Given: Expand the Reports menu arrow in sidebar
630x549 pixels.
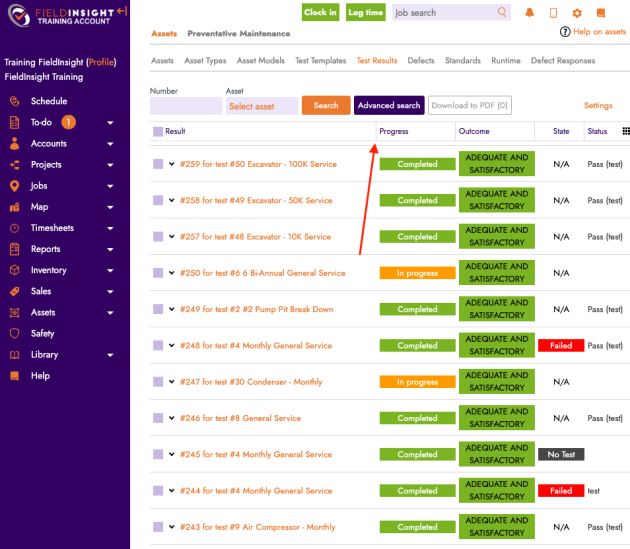Looking at the screenshot, I should (x=110, y=249).
